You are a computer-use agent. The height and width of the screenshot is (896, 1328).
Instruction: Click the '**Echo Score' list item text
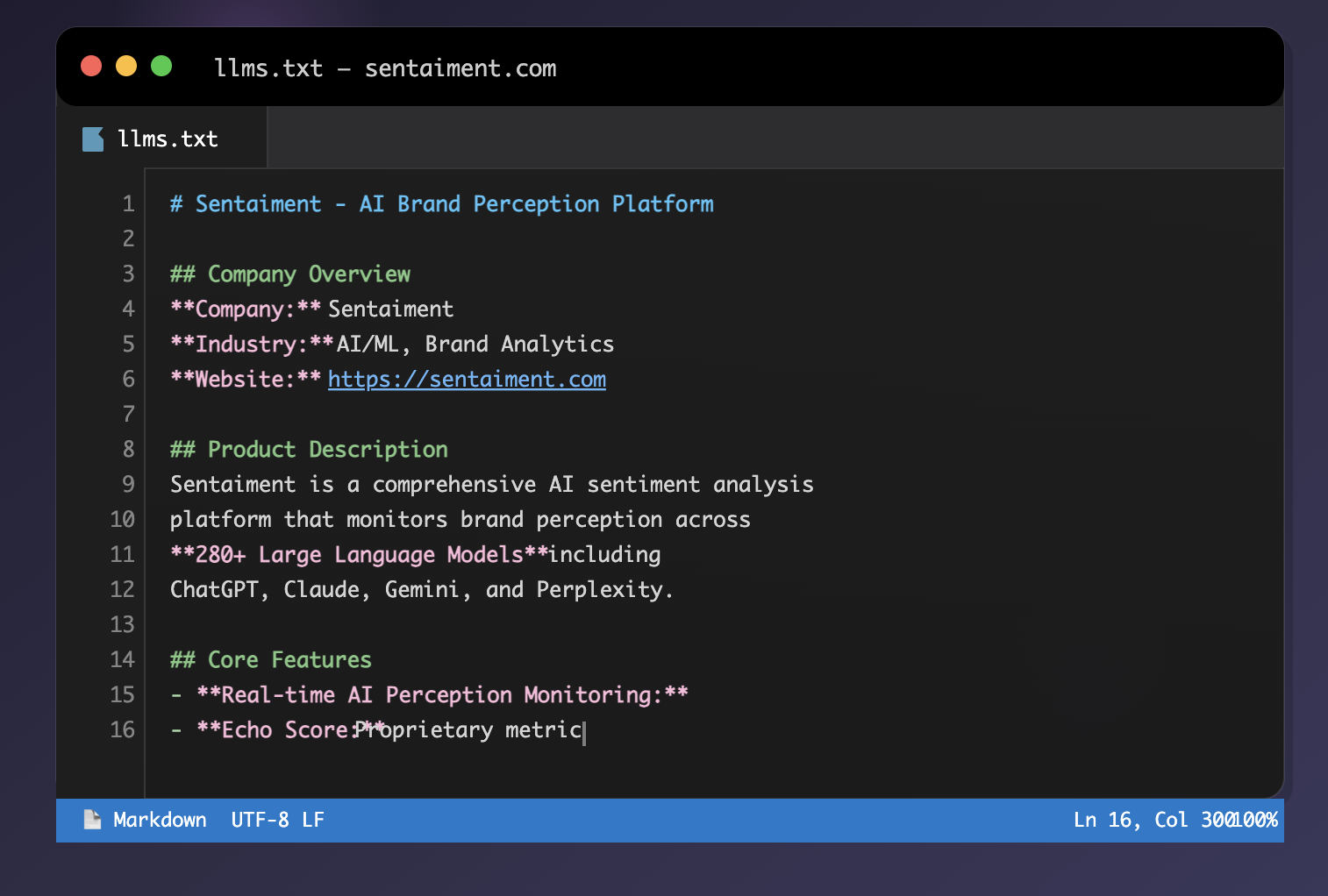pos(272,730)
